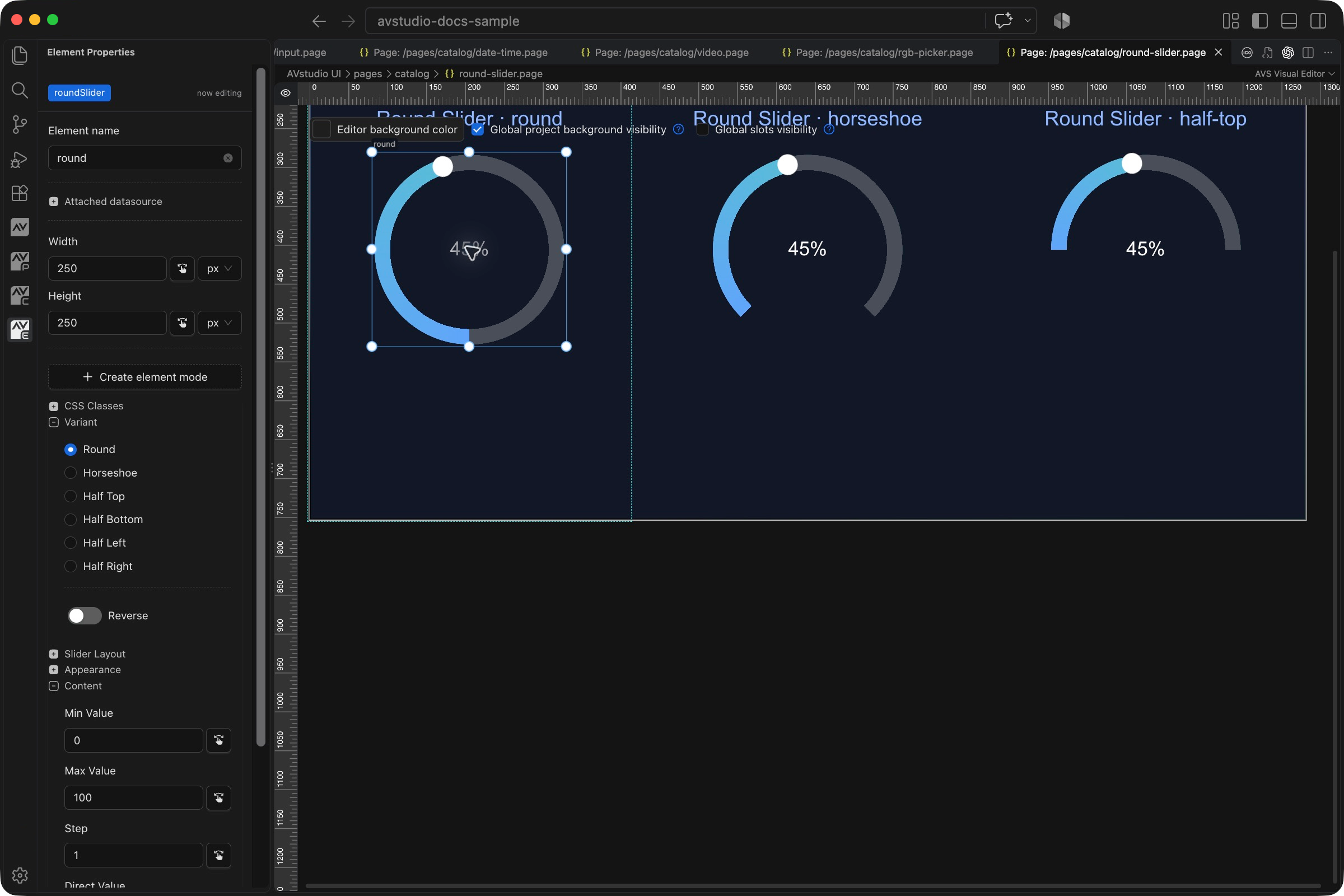The image size is (1344, 896).
Task: Open the Extensions blocks icon
Action: tap(20, 193)
